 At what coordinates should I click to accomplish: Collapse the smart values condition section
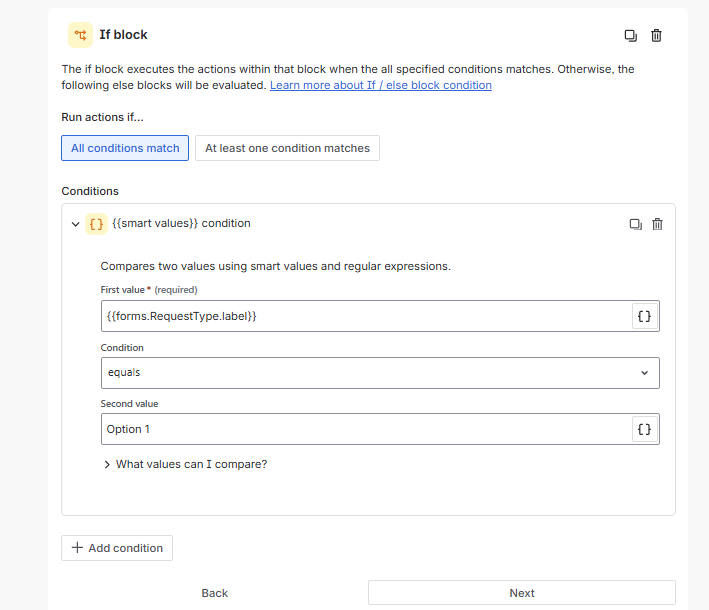pos(76,224)
